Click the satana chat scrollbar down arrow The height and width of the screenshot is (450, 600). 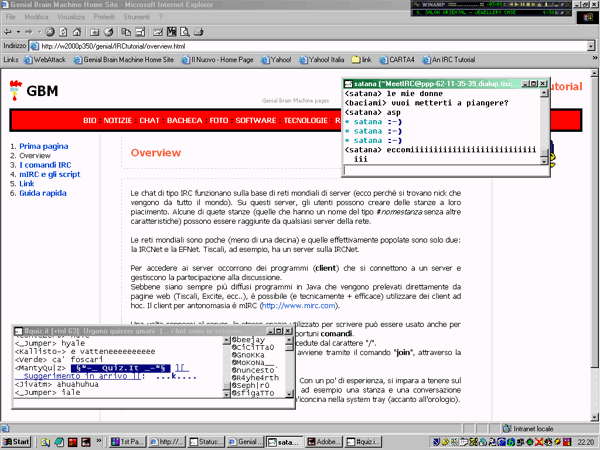[x=545, y=161]
